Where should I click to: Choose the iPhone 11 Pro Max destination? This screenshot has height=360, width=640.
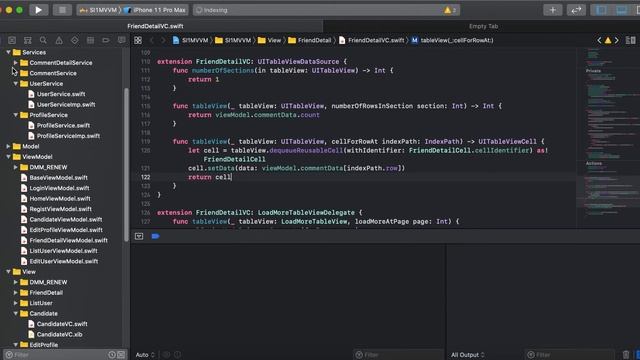click(155, 10)
